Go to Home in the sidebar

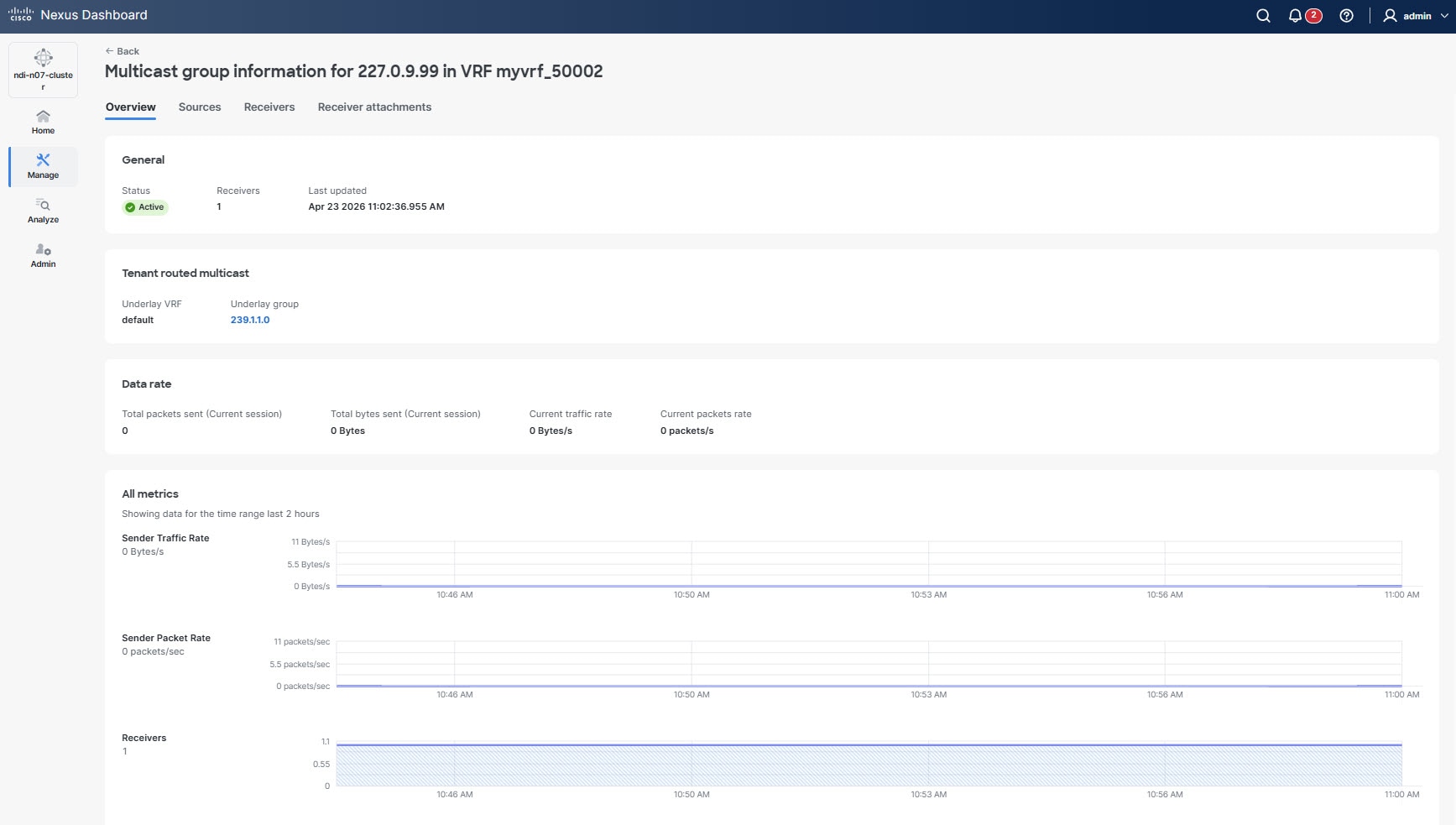click(43, 122)
